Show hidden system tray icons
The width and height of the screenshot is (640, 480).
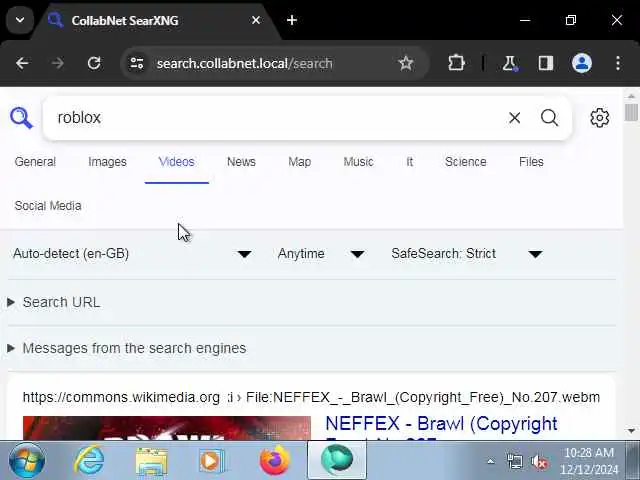click(491, 462)
